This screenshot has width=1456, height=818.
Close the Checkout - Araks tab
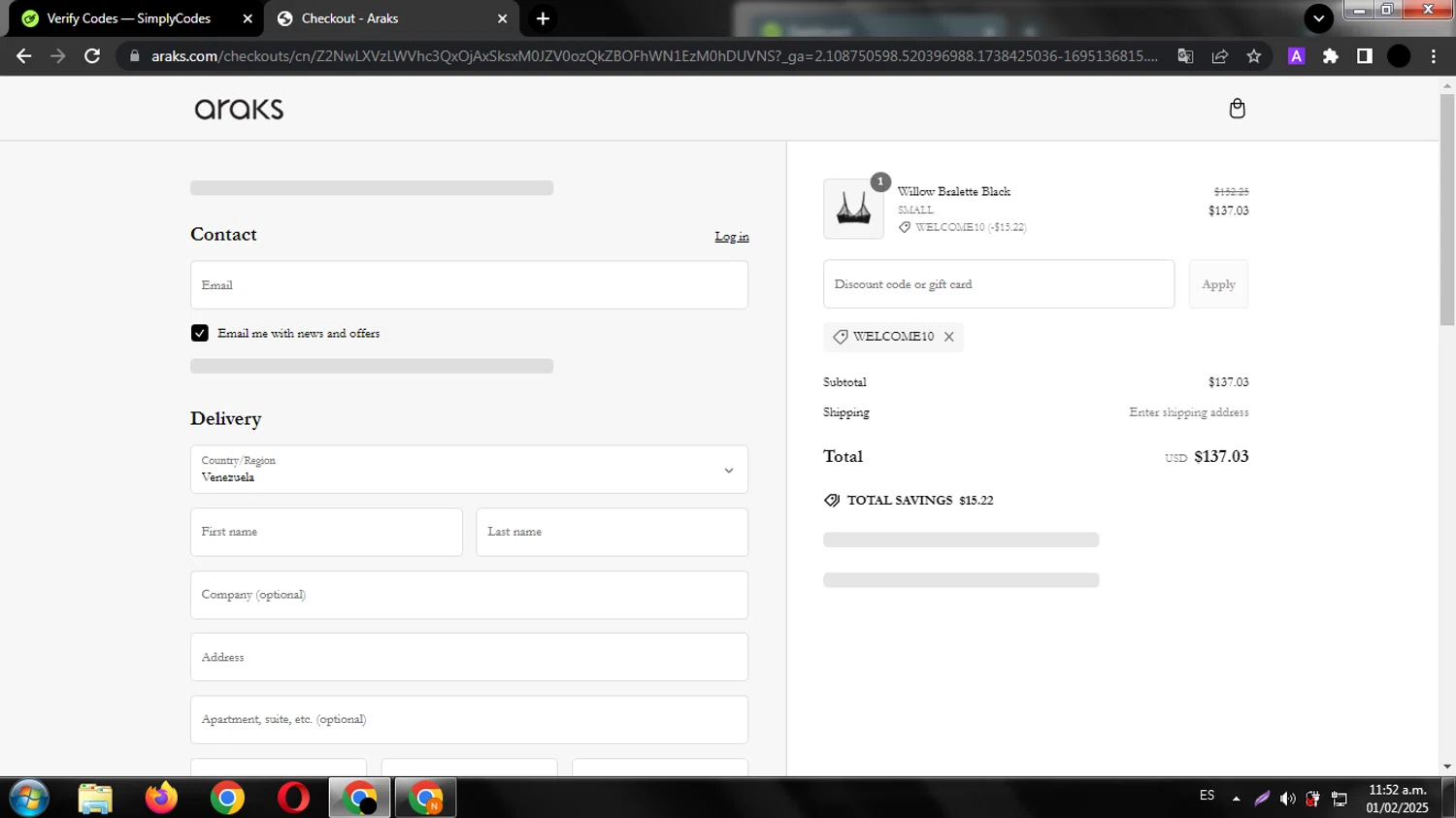pos(502,18)
